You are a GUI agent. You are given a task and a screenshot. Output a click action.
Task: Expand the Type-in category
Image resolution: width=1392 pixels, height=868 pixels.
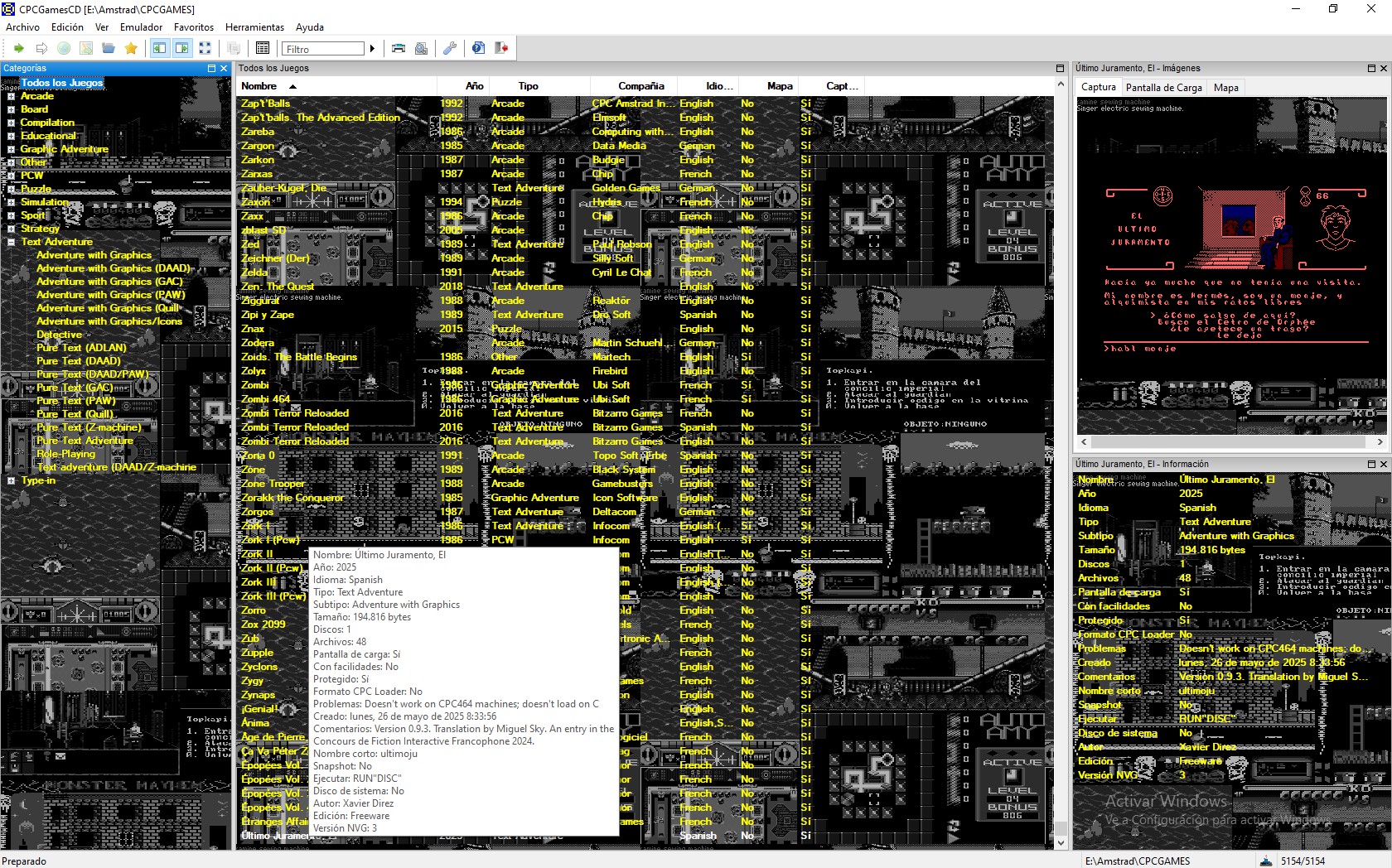coord(11,480)
